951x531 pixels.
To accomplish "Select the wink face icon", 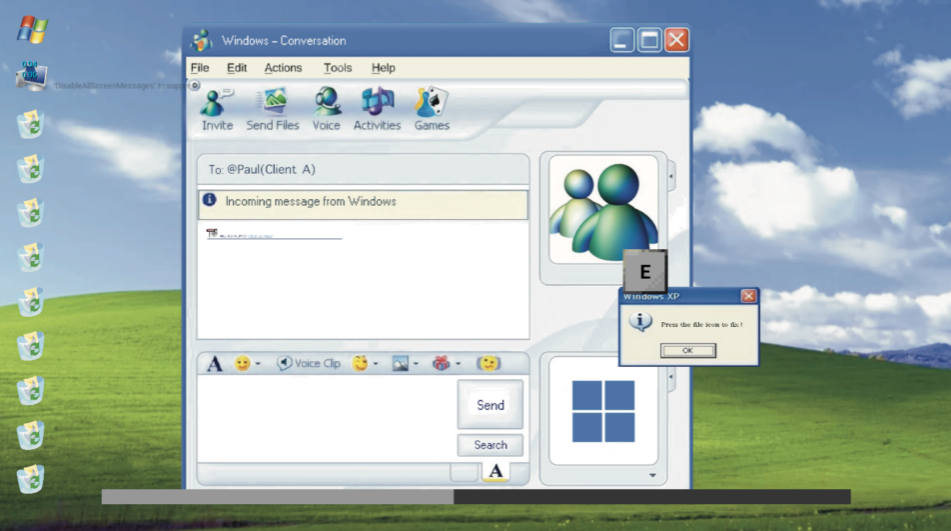I will point(360,363).
